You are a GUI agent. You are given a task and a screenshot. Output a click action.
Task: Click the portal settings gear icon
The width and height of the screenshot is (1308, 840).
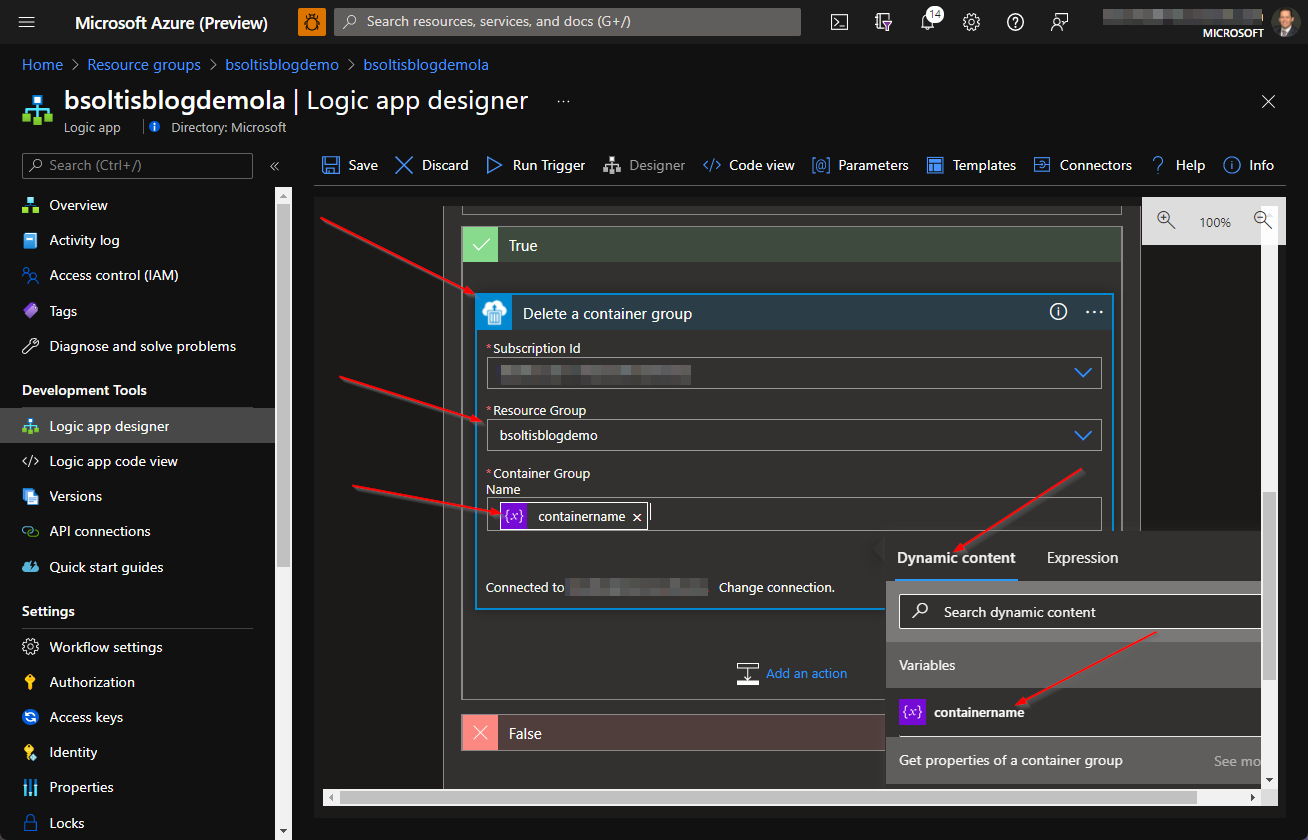[x=971, y=22]
